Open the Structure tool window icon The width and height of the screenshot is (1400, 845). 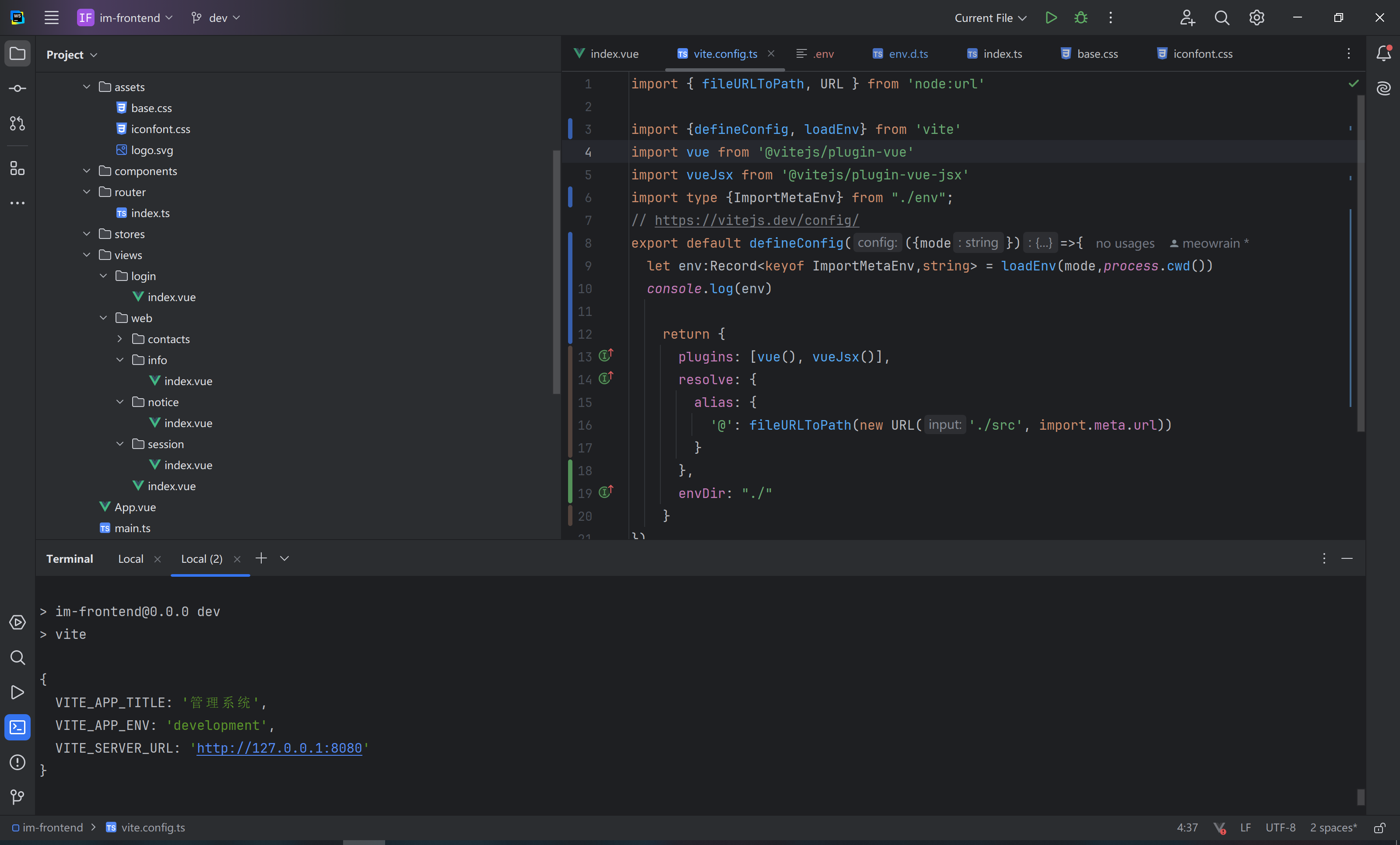(x=17, y=168)
